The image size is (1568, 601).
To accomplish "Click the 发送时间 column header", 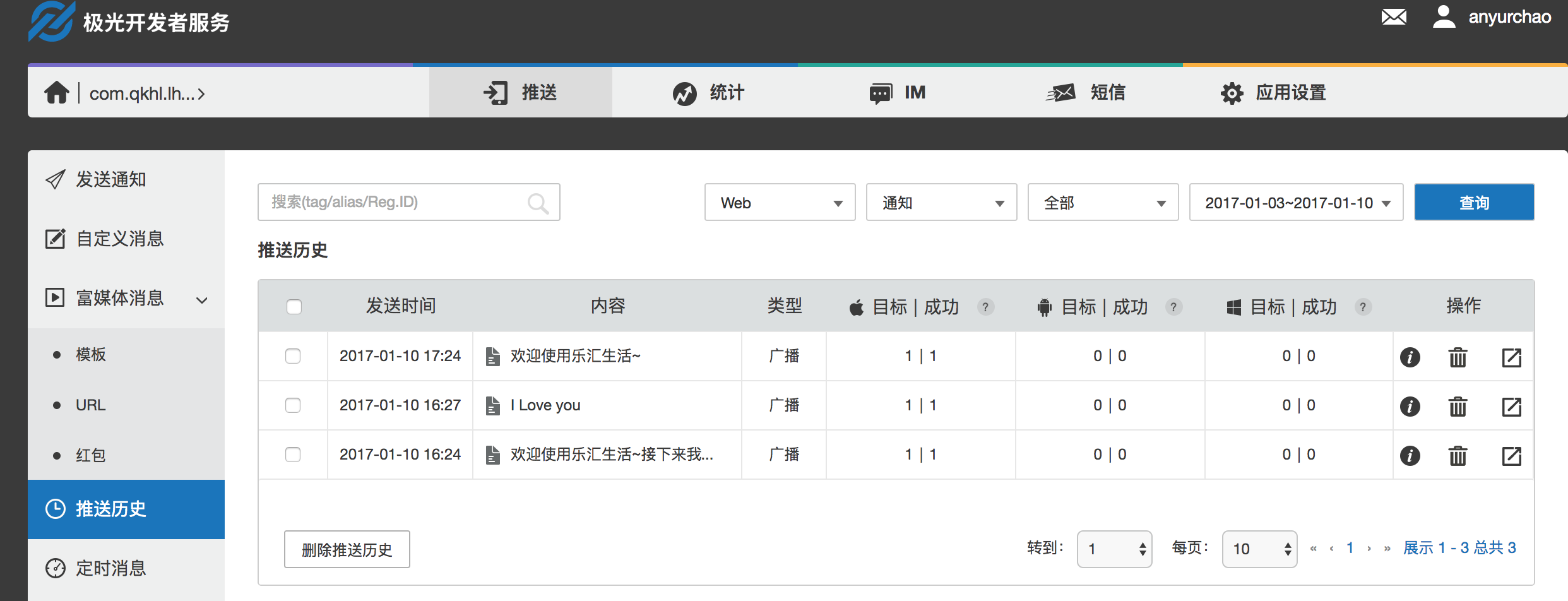I will click(401, 306).
